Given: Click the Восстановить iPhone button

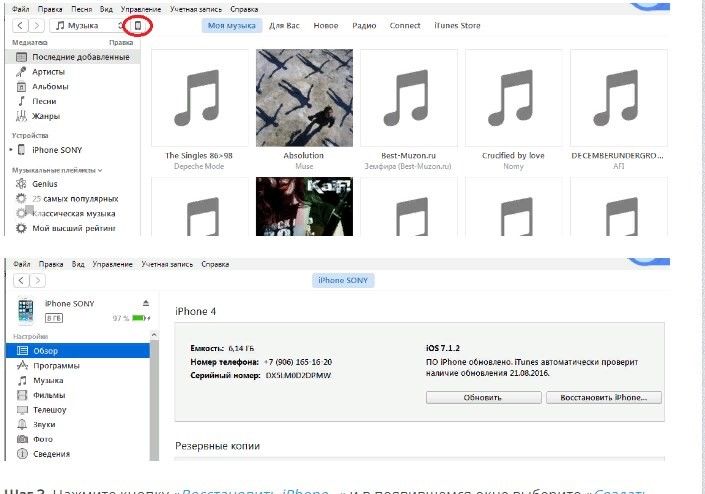Looking at the screenshot, I should click(x=603, y=397).
